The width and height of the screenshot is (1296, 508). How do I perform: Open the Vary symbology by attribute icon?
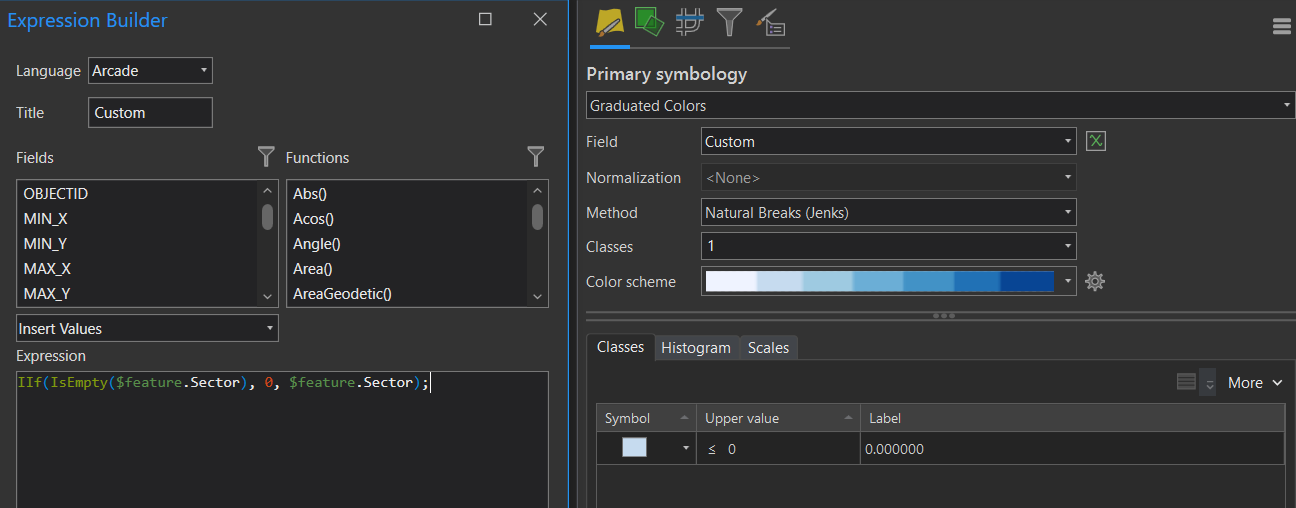[649, 22]
